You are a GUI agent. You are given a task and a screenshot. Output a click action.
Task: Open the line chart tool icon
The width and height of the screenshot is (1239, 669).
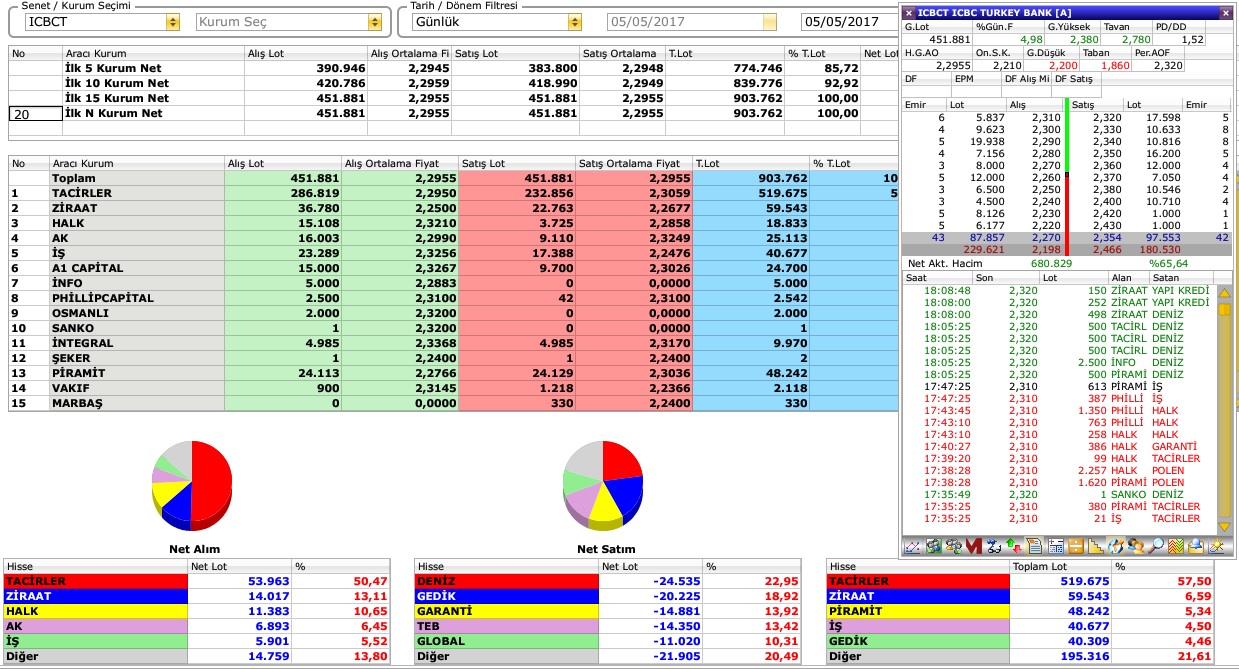point(912,547)
